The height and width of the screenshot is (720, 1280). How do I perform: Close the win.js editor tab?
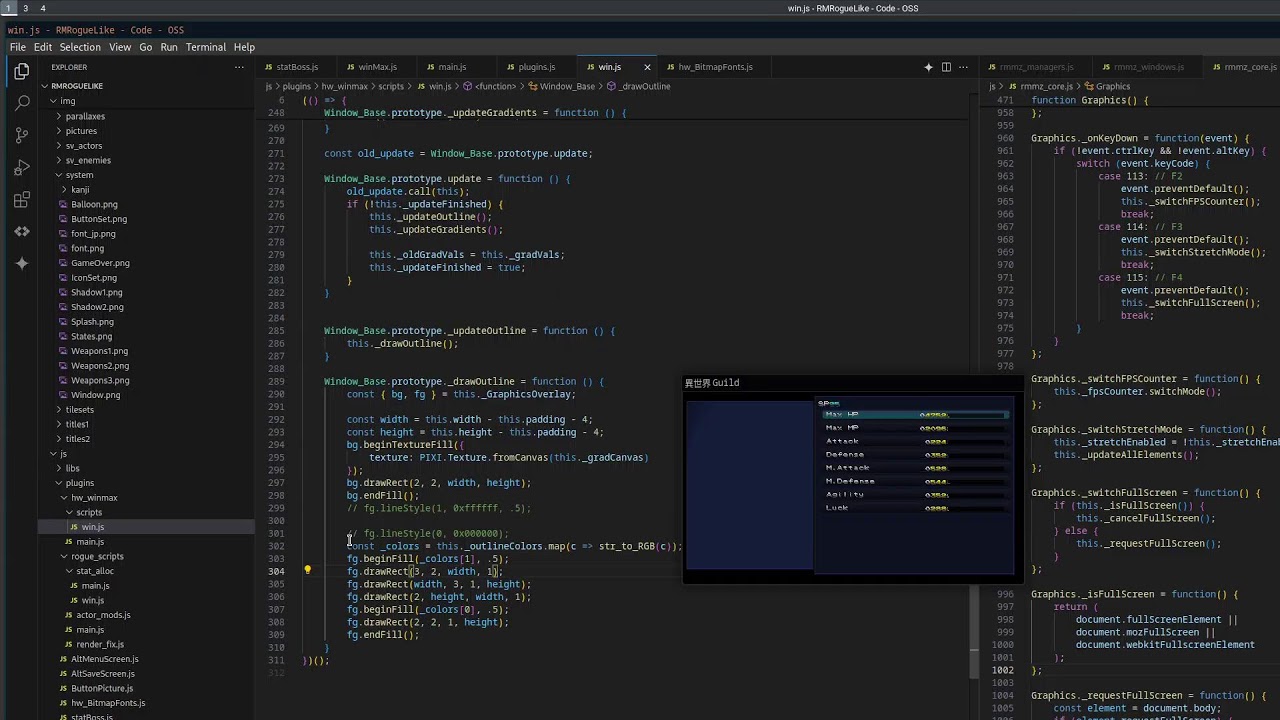coord(647,67)
